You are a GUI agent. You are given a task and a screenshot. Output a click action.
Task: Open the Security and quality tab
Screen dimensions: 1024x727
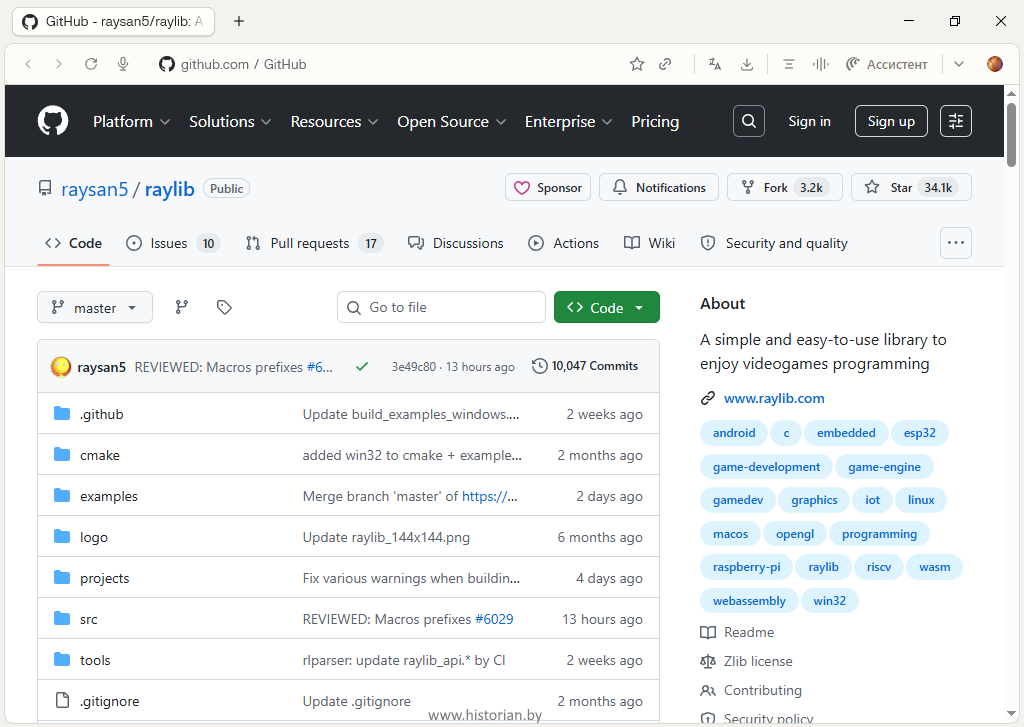tap(774, 243)
